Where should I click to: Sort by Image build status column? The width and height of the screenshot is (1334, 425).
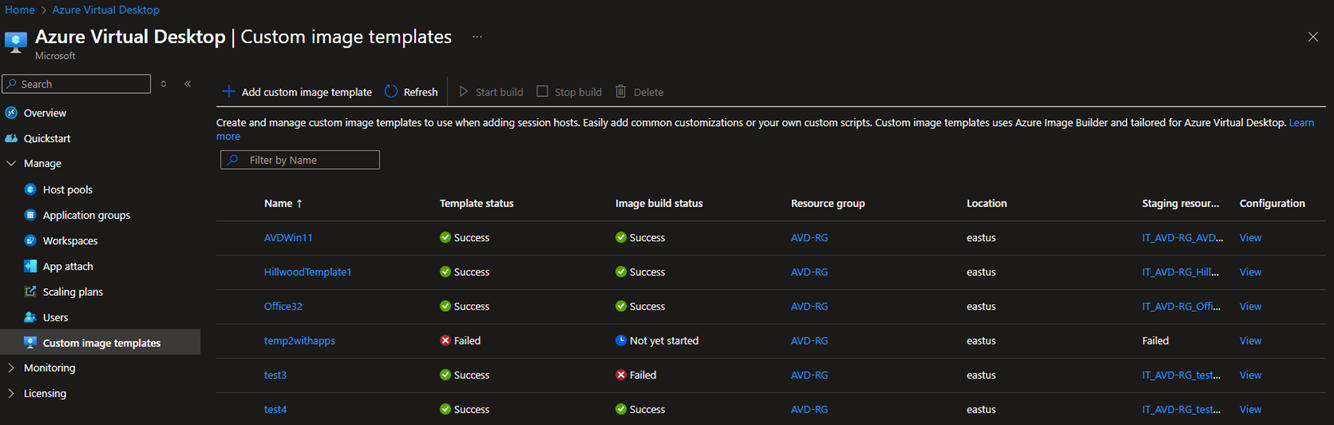[659, 203]
